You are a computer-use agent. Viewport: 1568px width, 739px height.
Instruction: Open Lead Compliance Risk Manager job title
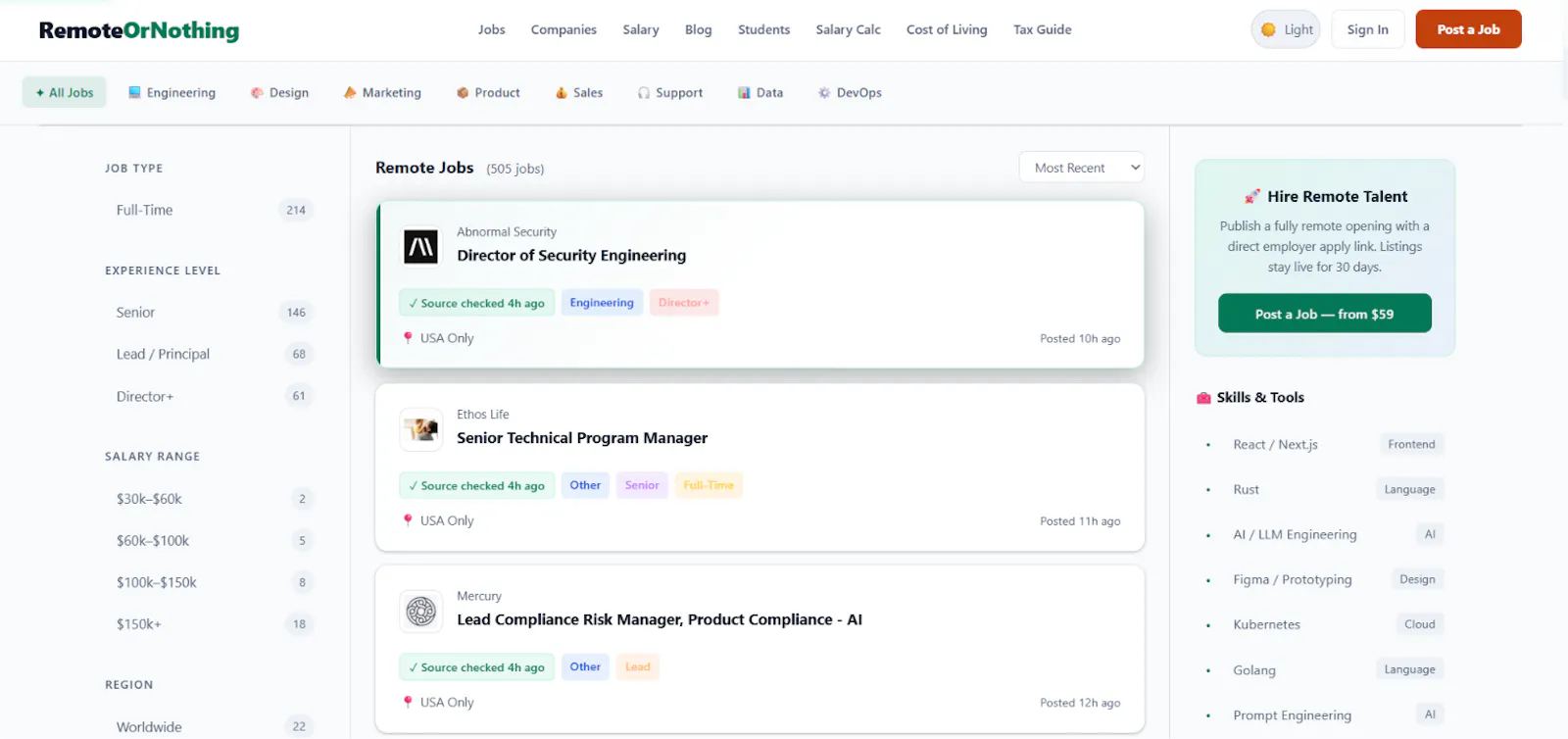click(x=660, y=619)
